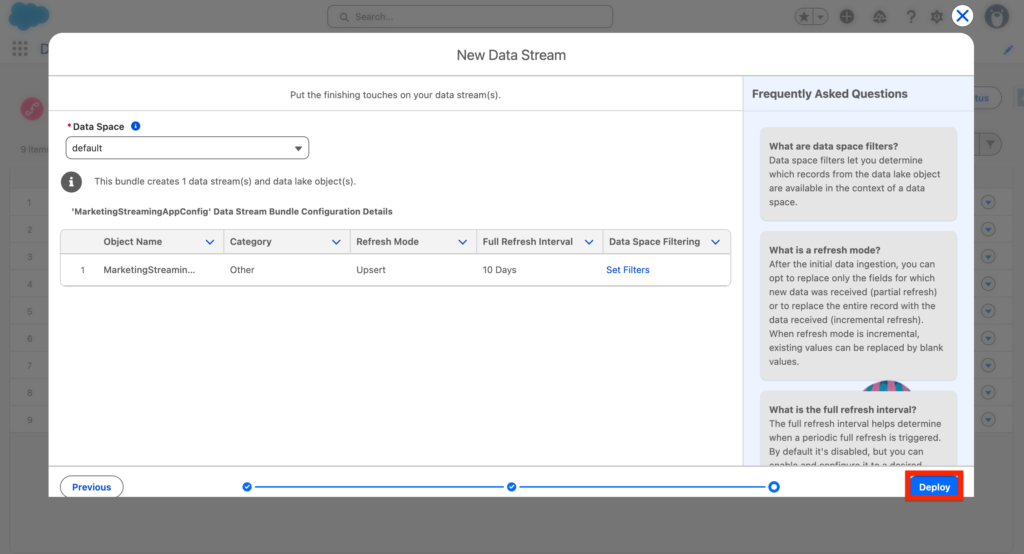Viewport: 1024px width, 554px height.
Task: Expand the Category column menu
Action: tap(335, 242)
